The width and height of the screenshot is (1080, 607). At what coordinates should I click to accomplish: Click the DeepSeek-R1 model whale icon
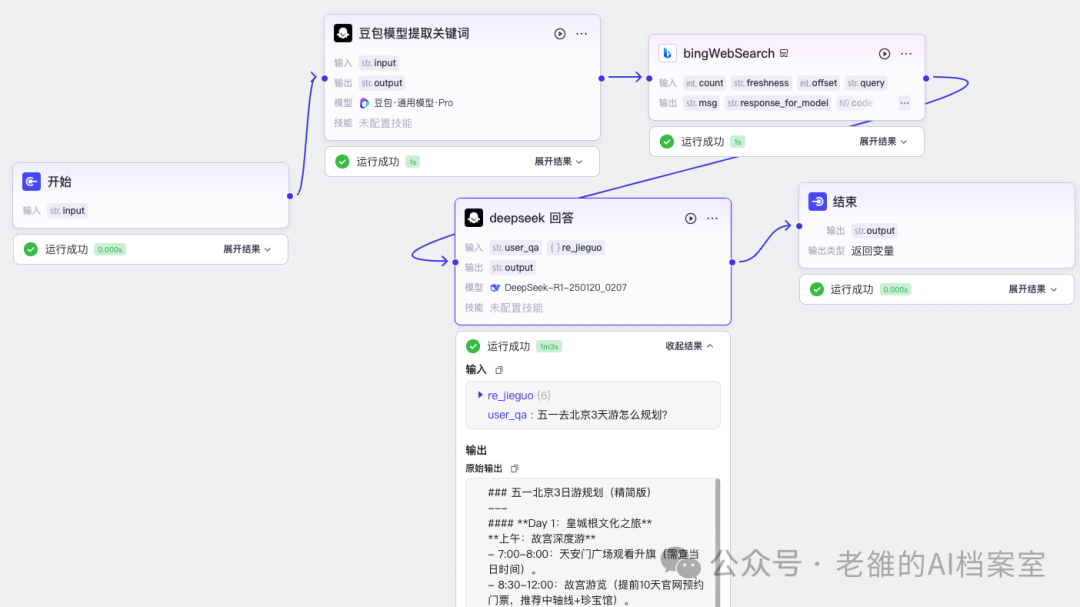495,288
